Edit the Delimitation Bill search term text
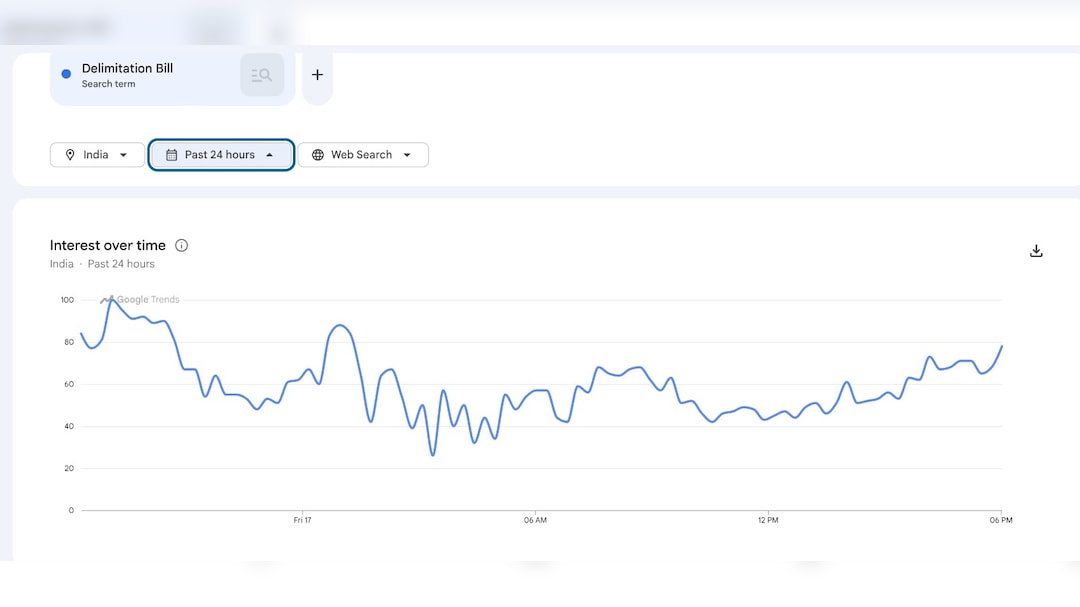Image resolution: width=1080 pixels, height=607 pixels. tap(127, 68)
